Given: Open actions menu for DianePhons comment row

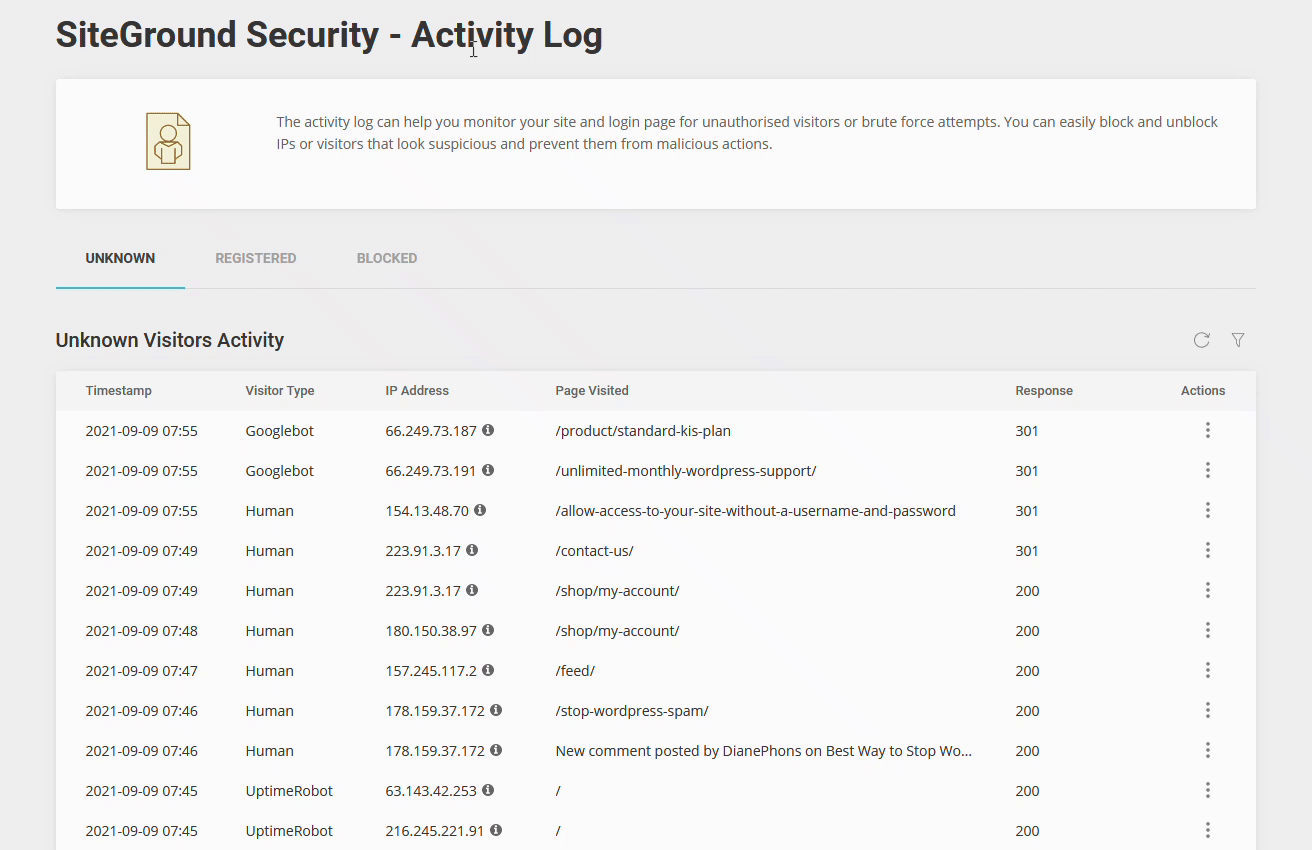Looking at the screenshot, I should pos(1208,750).
